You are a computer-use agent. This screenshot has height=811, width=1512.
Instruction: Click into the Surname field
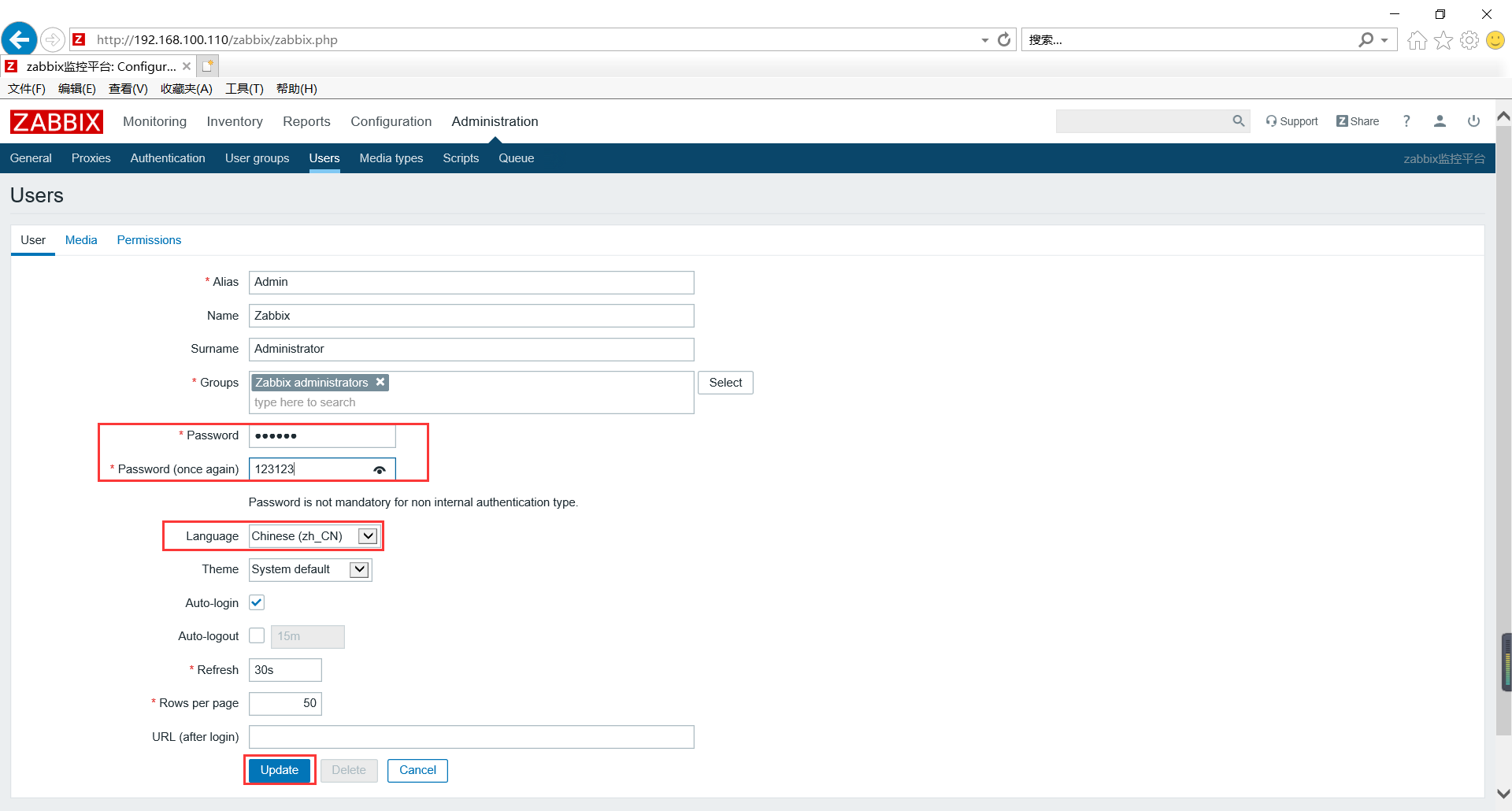click(x=471, y=349)
